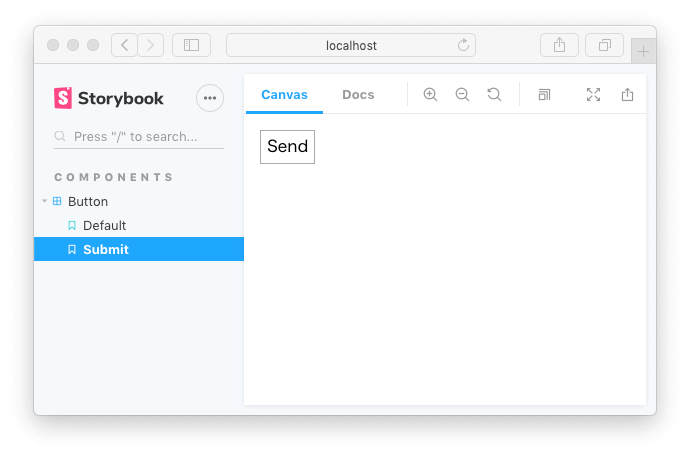The image size is (690, 457).
Task: Open the Default story
Action: [104, 226]
